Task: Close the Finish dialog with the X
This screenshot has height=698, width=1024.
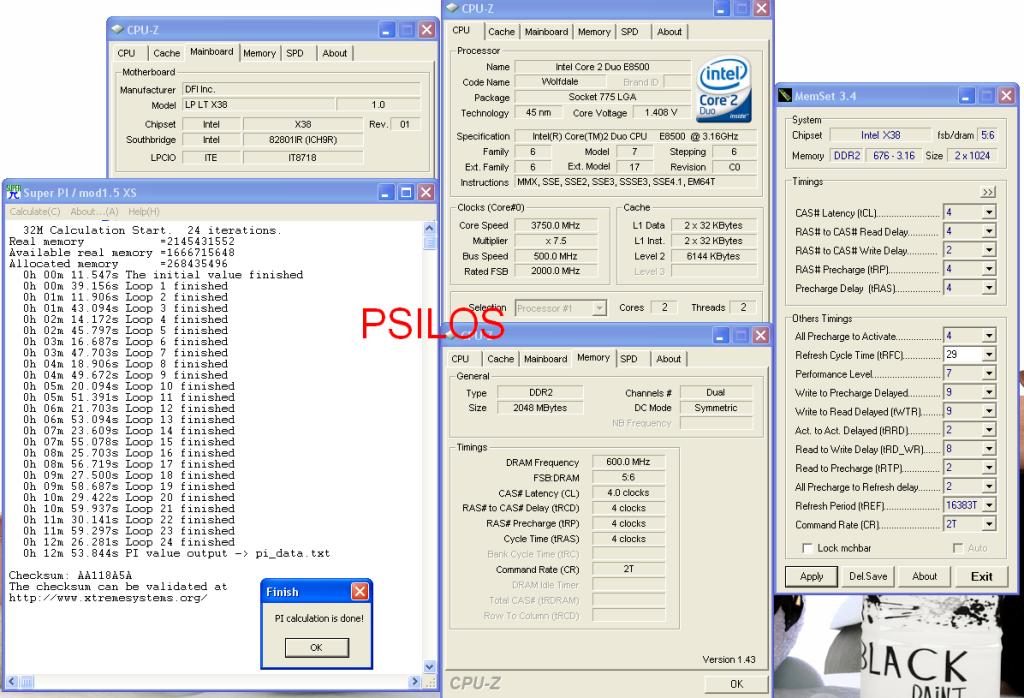Action: click(360, 592)
